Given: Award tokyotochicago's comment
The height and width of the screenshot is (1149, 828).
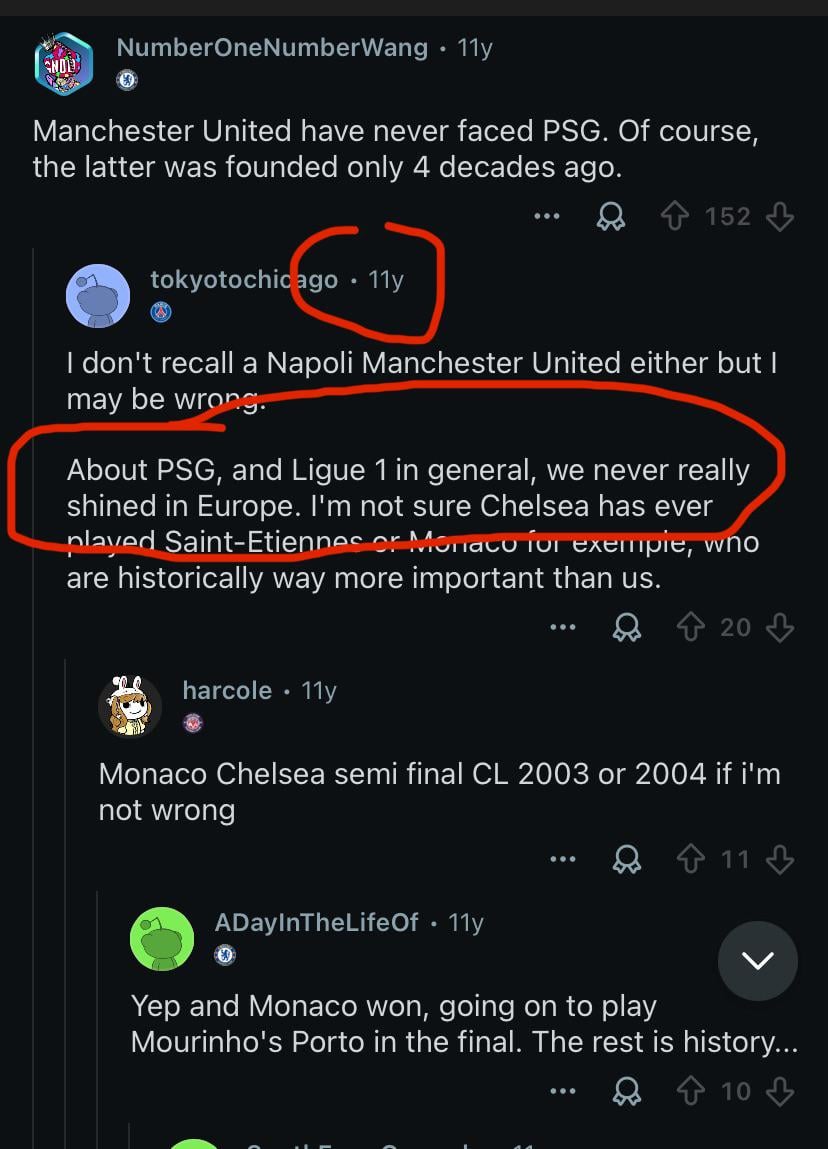Looking at the screenshot, I should pos(626,627).
